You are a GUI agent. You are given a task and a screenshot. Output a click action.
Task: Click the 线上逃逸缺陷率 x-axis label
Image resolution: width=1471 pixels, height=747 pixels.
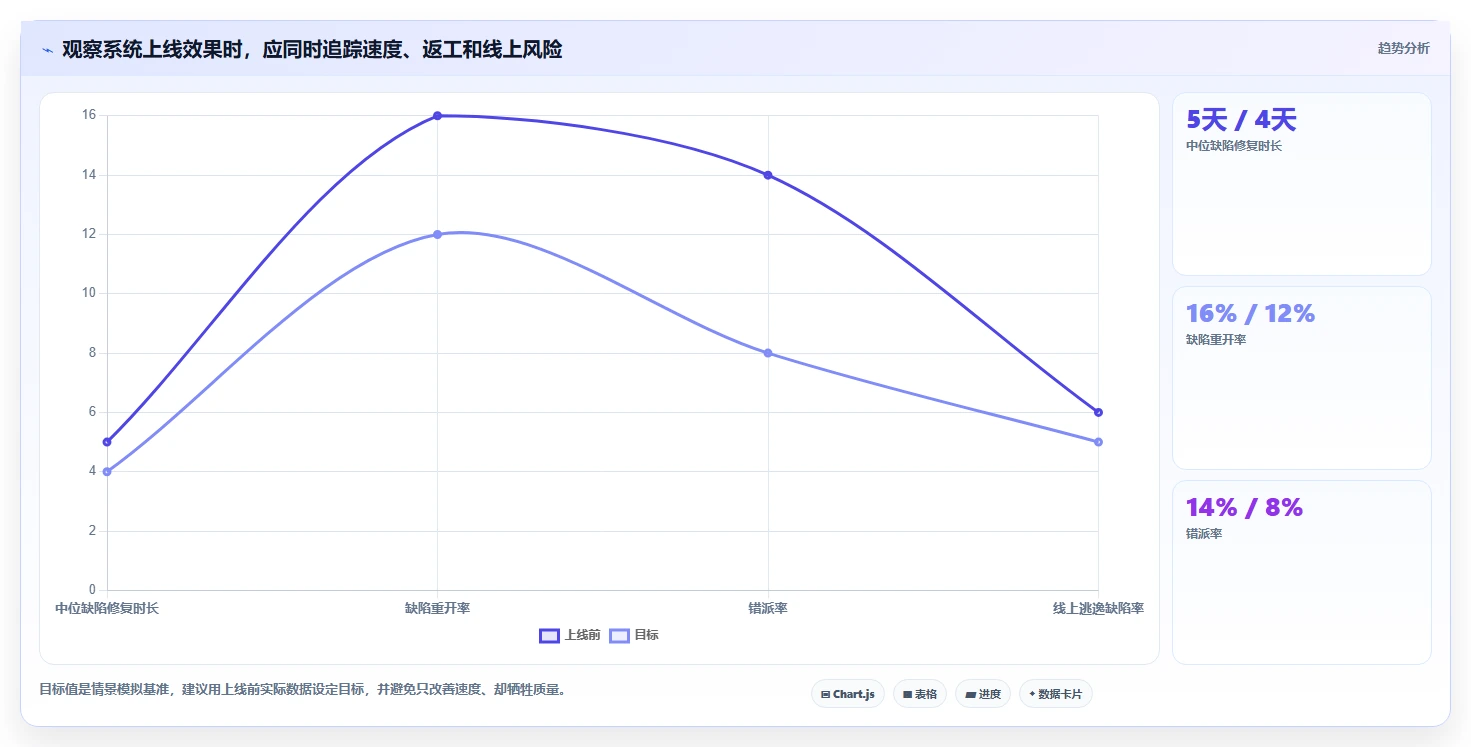point(1098,608)
